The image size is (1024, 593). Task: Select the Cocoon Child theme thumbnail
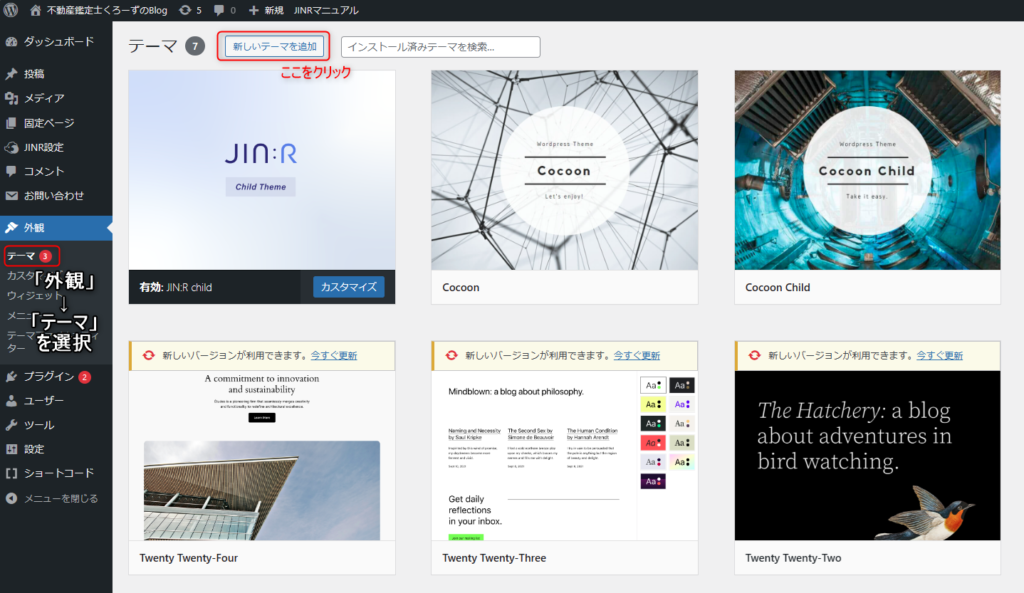pos(867,170)
